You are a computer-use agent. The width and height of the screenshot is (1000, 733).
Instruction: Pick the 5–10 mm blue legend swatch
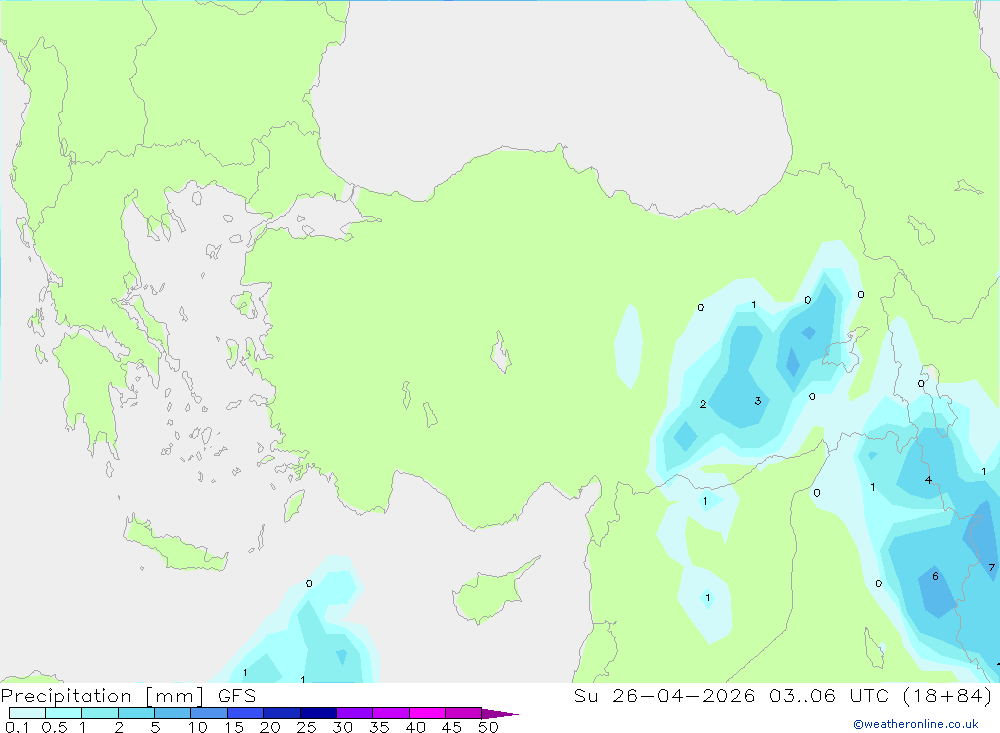click(x=173, y=713)
